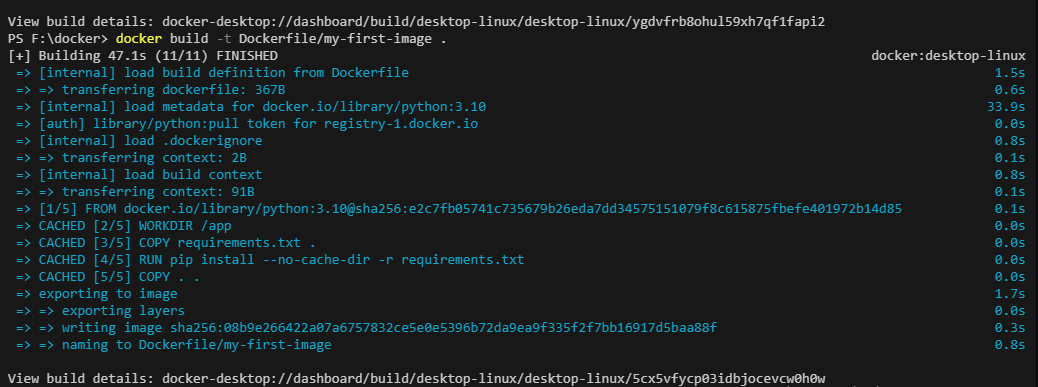Click the 'load build context' line

click(139, 175)
